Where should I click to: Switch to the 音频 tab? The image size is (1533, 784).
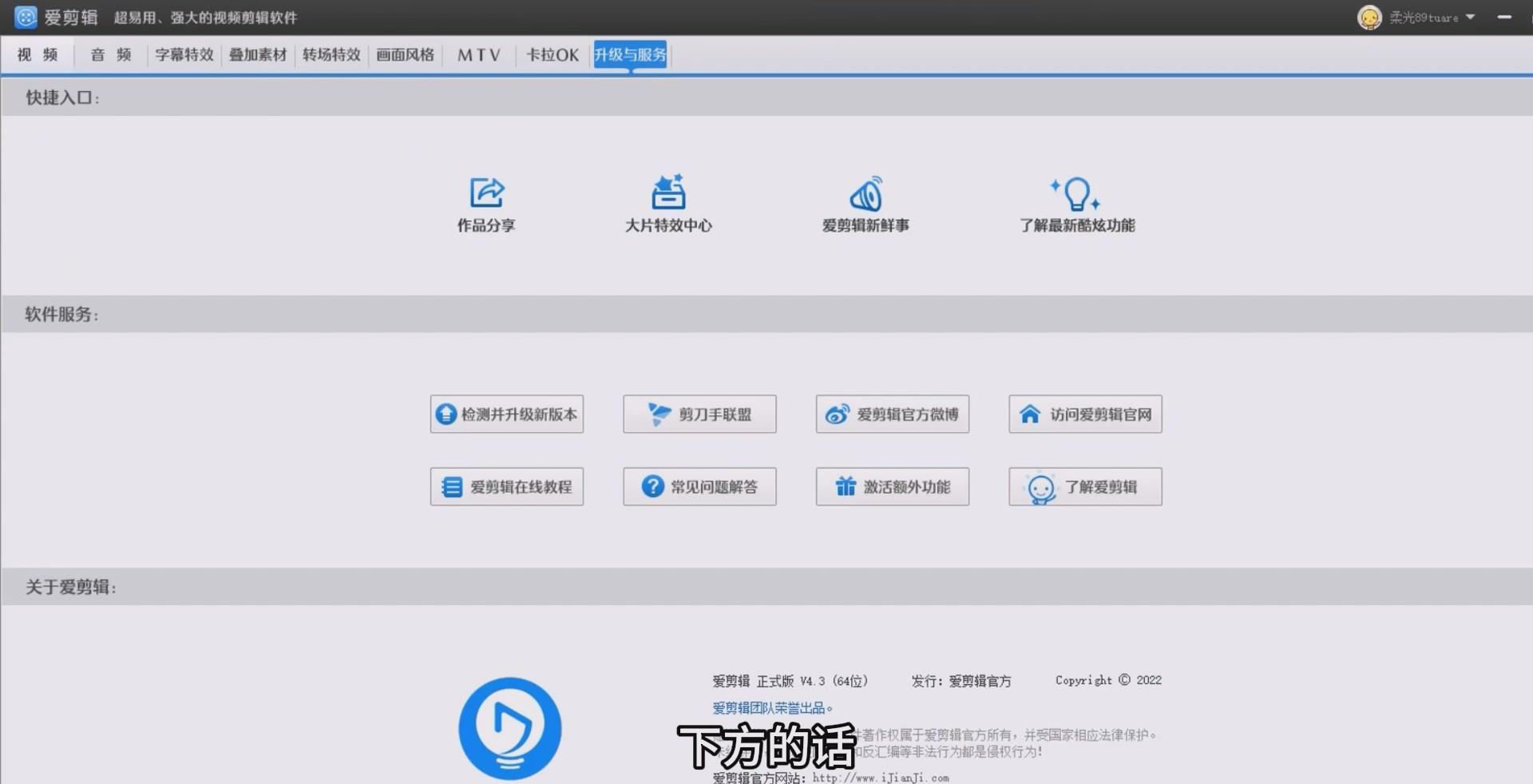[x=110, y=55]
